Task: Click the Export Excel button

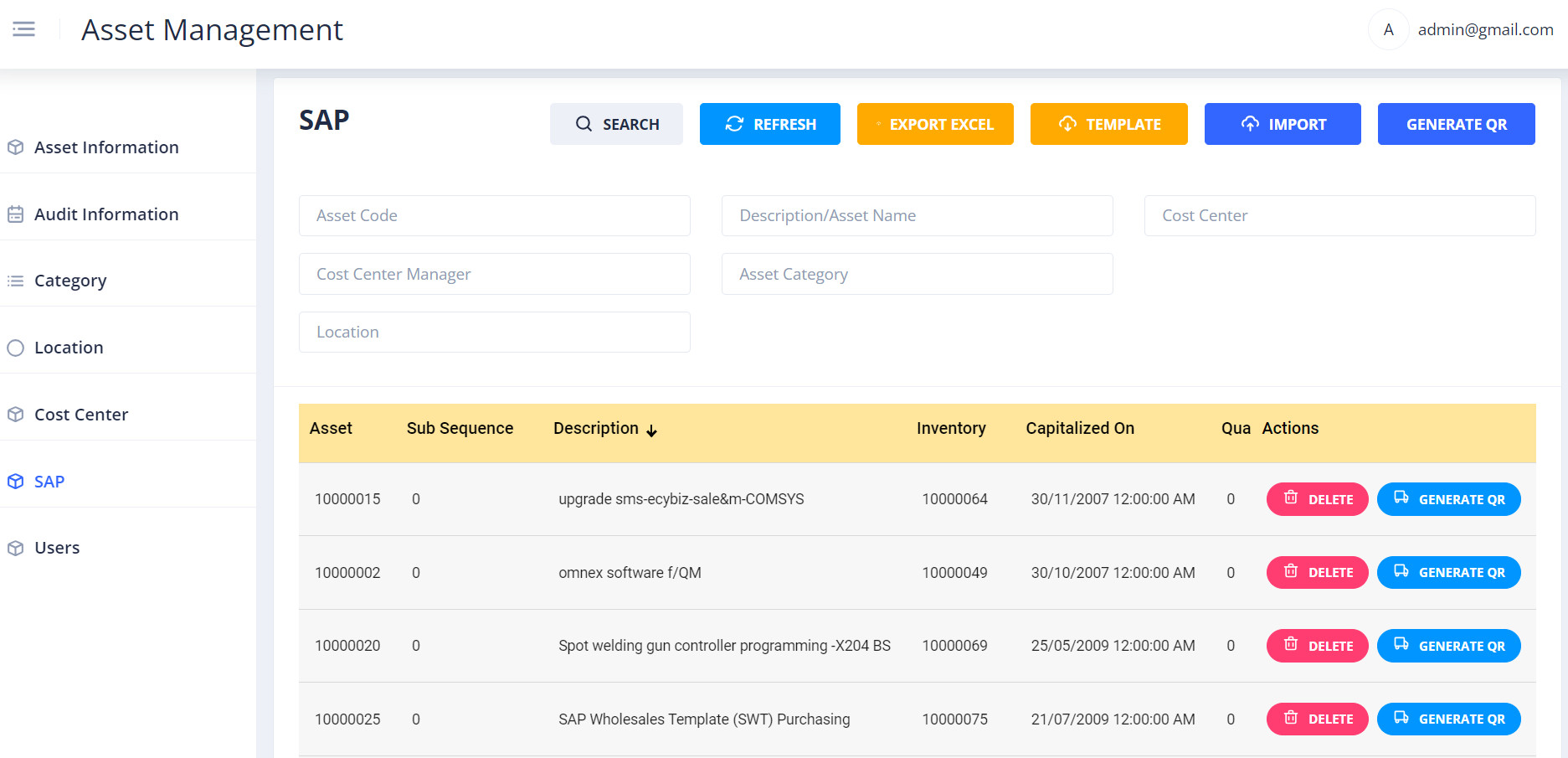Action: click(x=935, y=124)
